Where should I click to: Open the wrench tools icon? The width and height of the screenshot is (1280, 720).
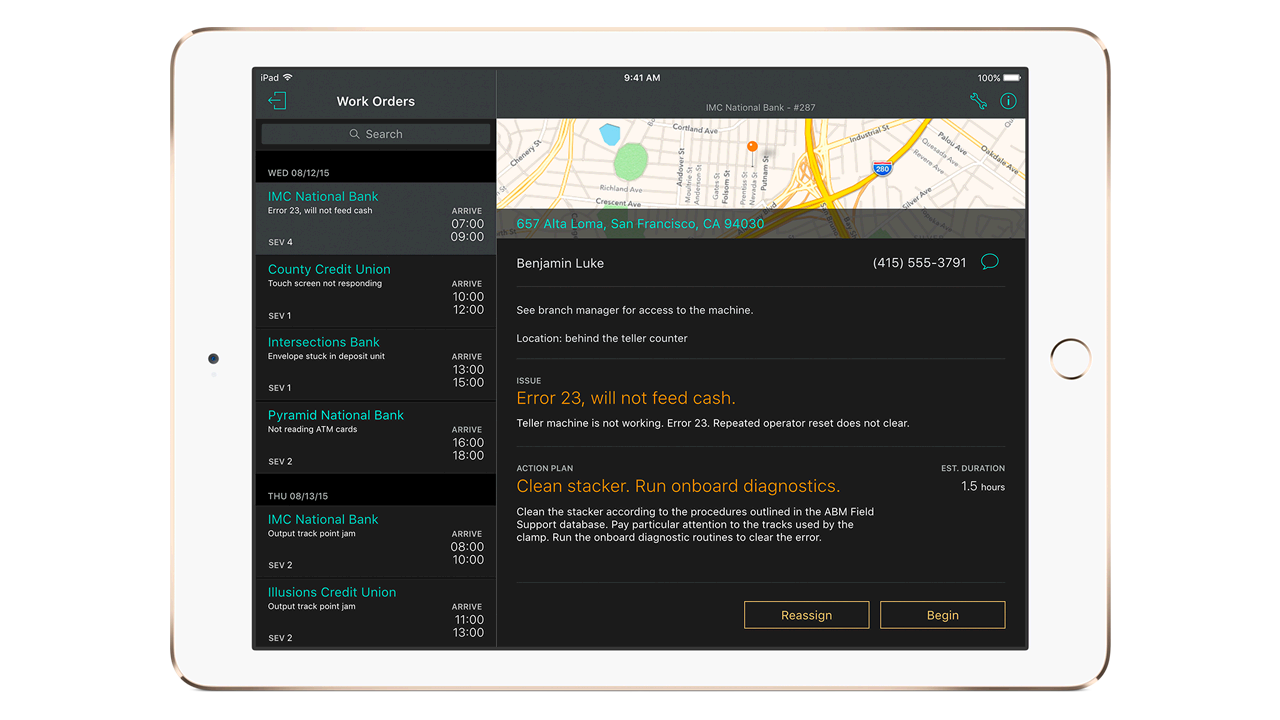coord(978,101)
